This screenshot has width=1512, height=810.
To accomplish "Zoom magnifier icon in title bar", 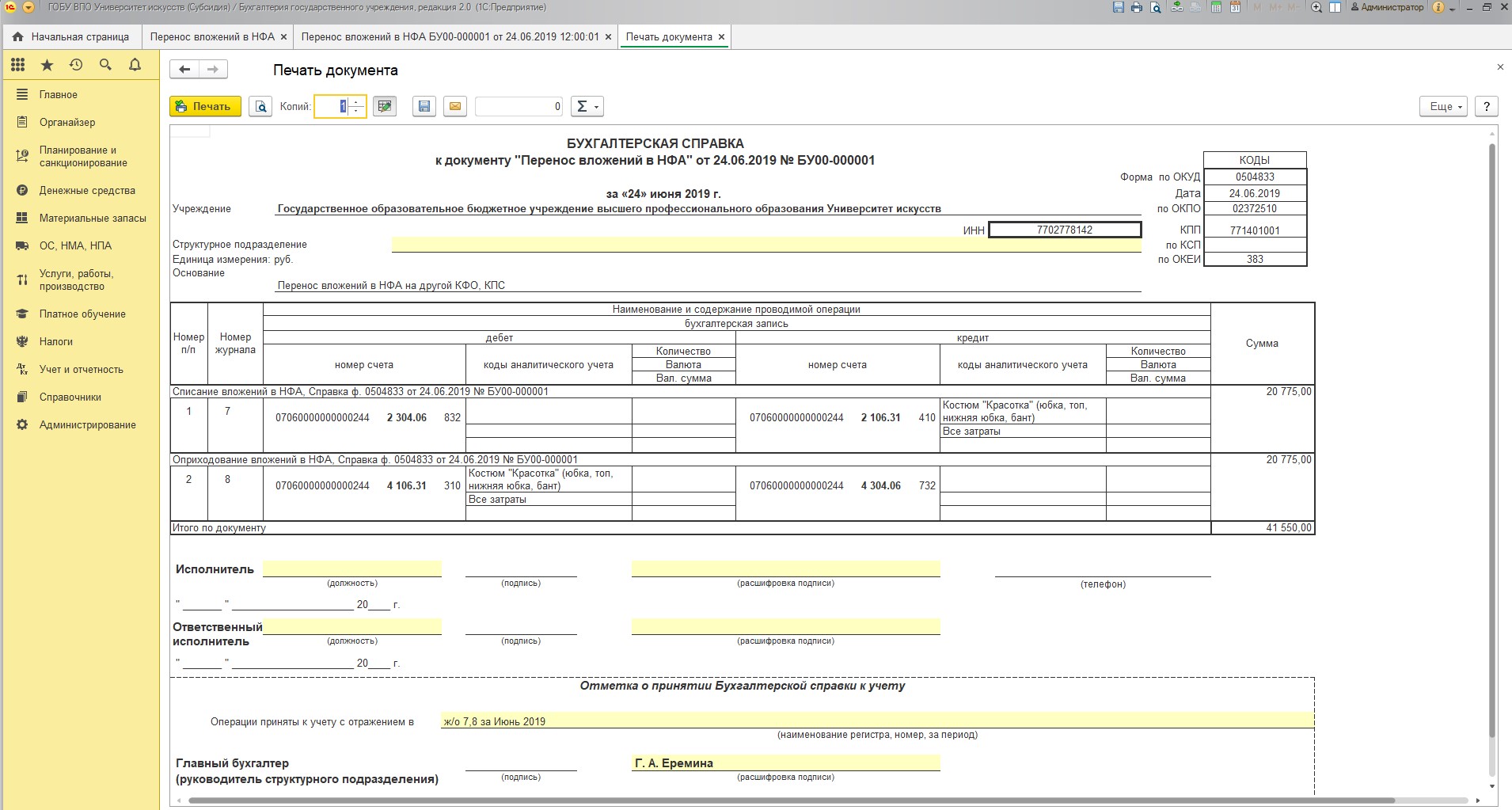I will [1317, 7].
